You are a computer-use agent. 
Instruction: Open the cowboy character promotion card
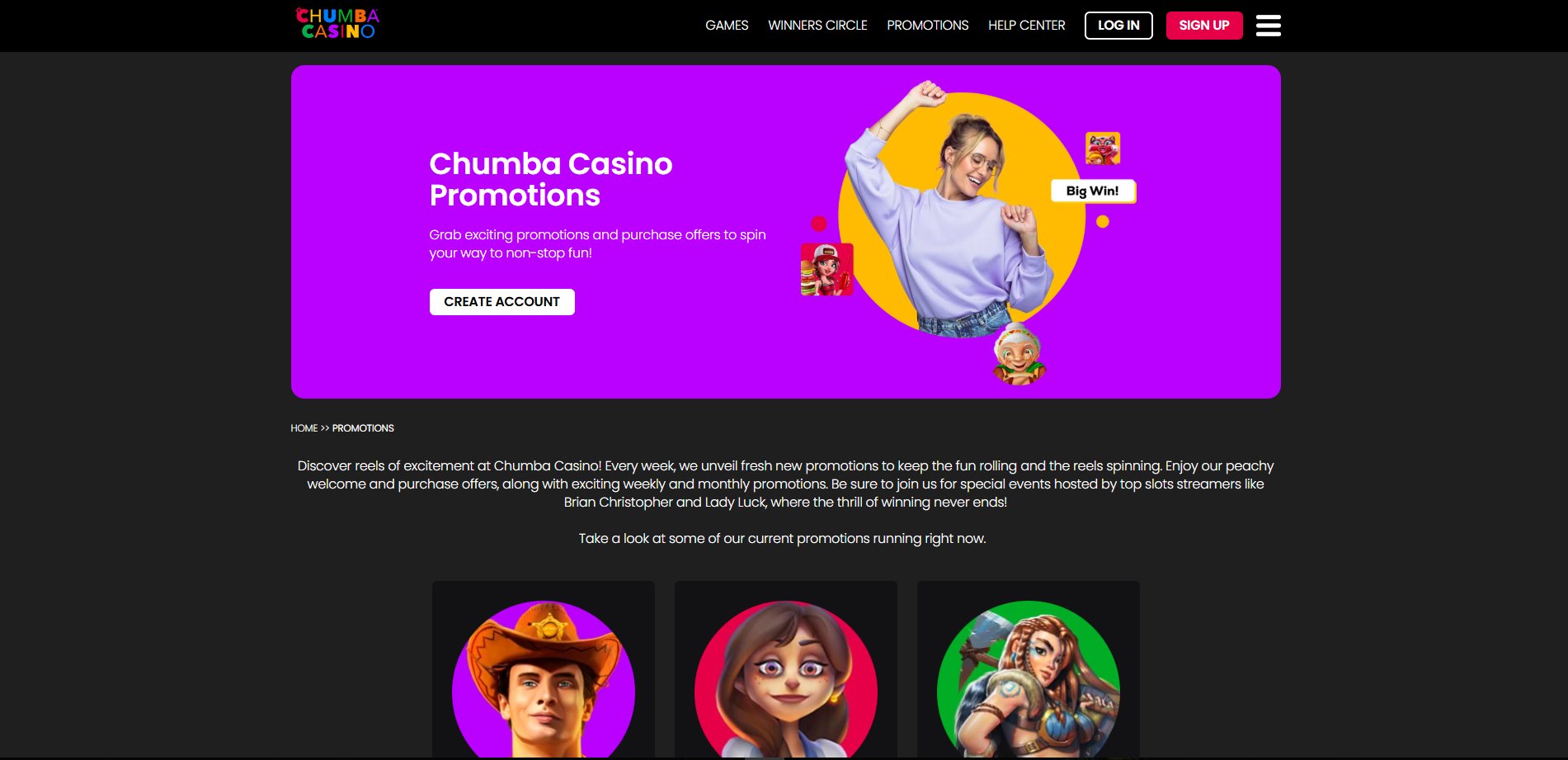(544, 669)
